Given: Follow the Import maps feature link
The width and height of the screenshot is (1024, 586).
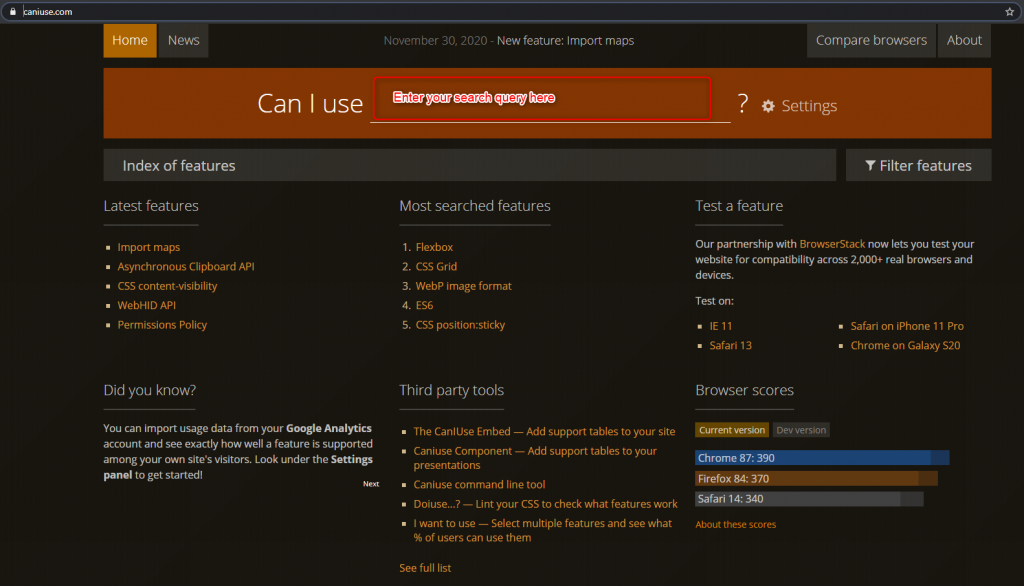Looking at the screenshot, I should tap(148, 247).
